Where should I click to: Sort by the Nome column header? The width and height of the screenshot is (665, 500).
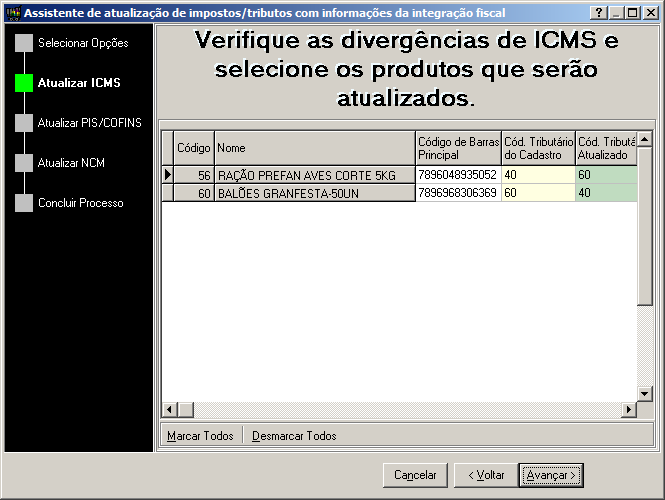click(314, 148)
